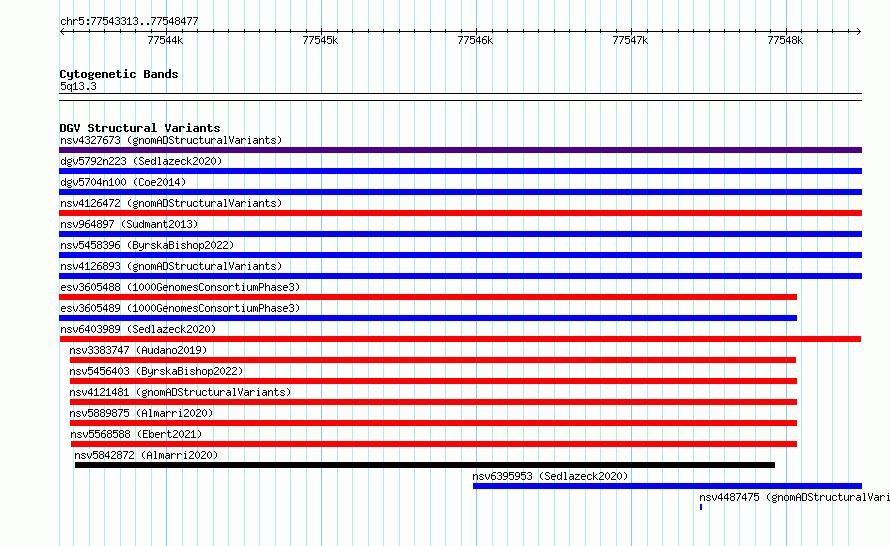Image resolution: width=890 pixels, height=546 pixels.
Task: Open the nsv5842872 (Almarri2020) variant
Action: click(x=146, y=455)
